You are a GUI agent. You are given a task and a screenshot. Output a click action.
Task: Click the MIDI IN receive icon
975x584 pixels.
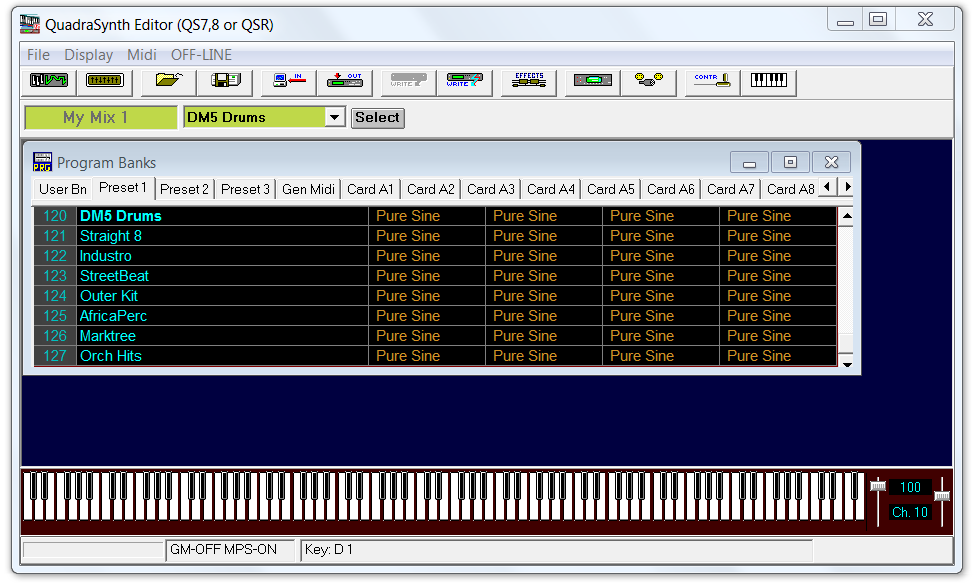click(288, 81)
